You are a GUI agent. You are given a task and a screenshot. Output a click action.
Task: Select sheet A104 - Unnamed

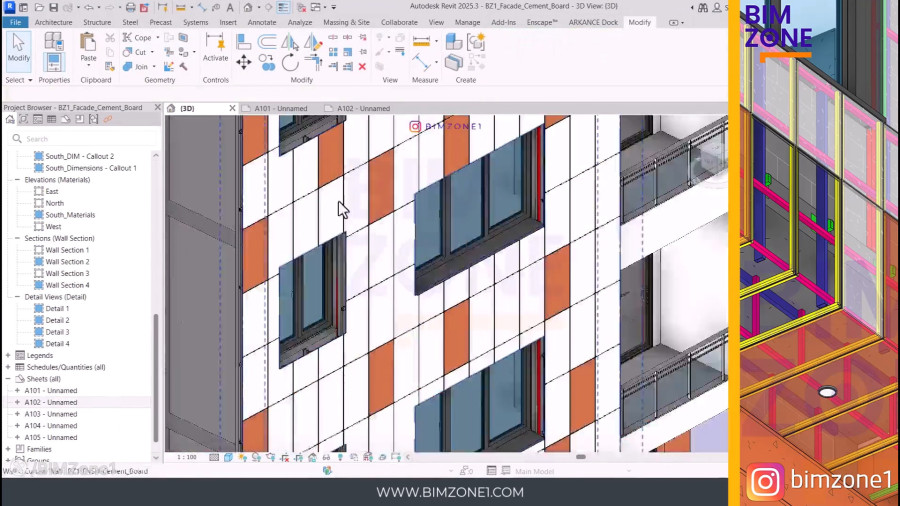(x=51, y=426)
